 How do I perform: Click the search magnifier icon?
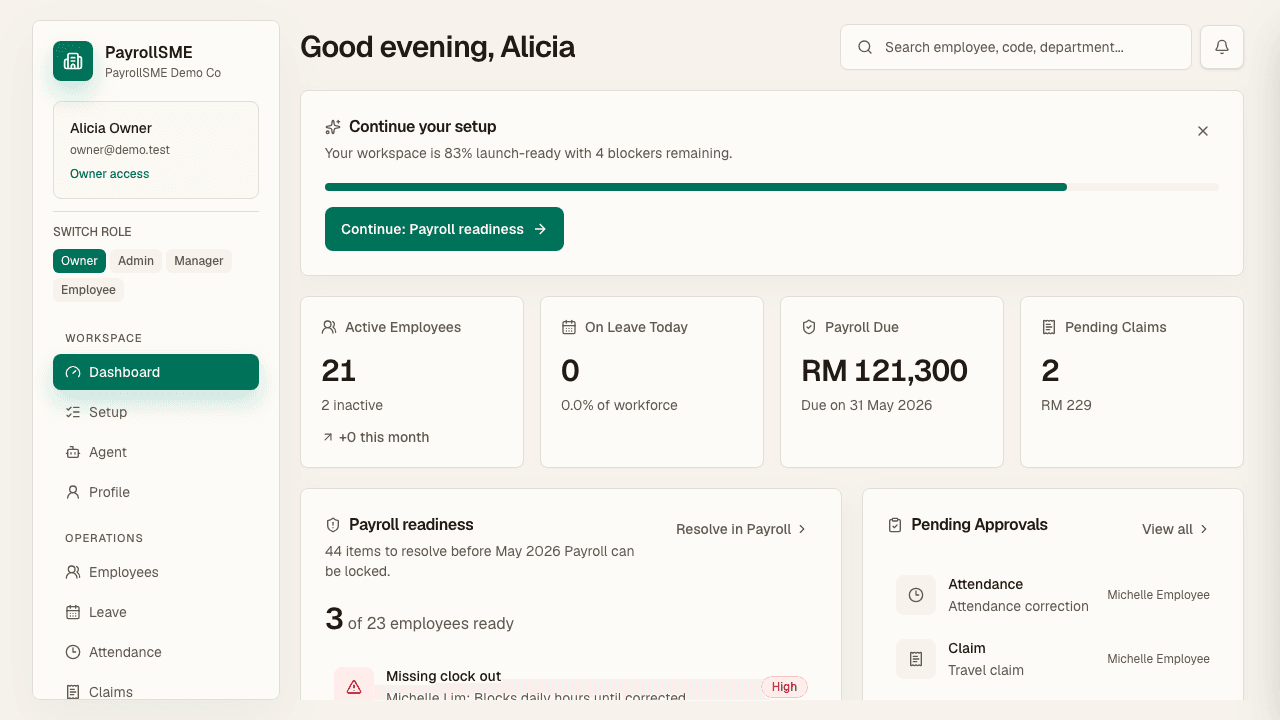(865, 47)
